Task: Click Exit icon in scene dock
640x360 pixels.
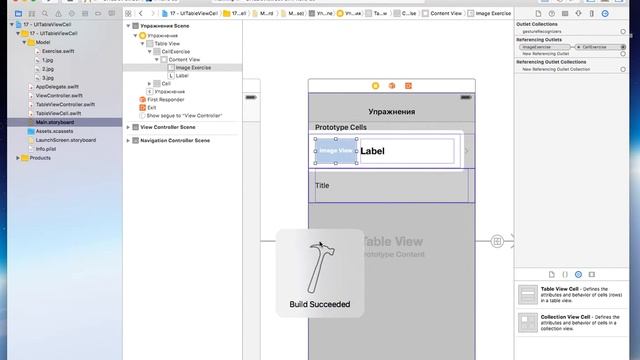Action: point(408,86)
